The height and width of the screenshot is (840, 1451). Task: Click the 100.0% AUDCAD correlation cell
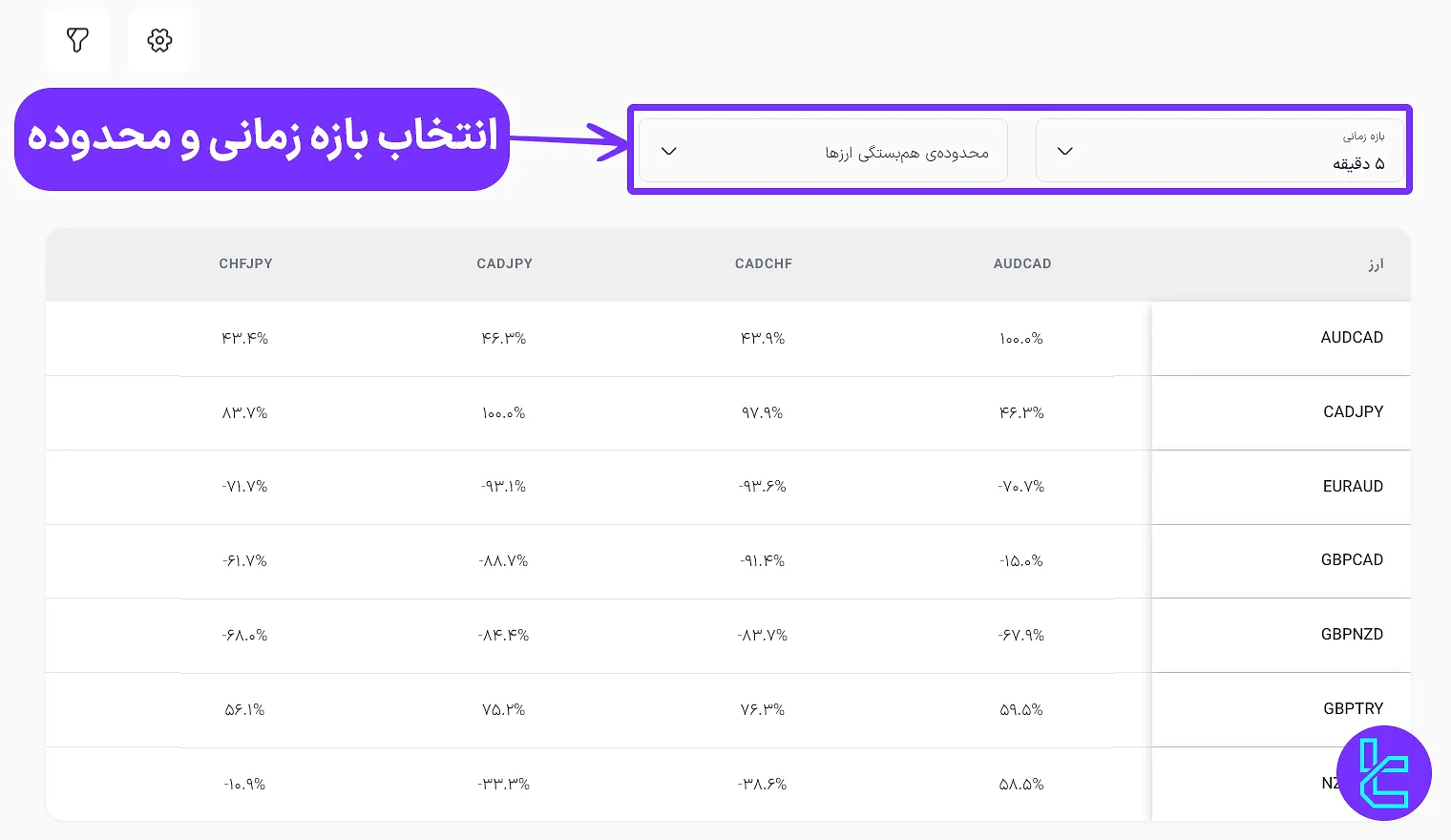(1020, 338)
